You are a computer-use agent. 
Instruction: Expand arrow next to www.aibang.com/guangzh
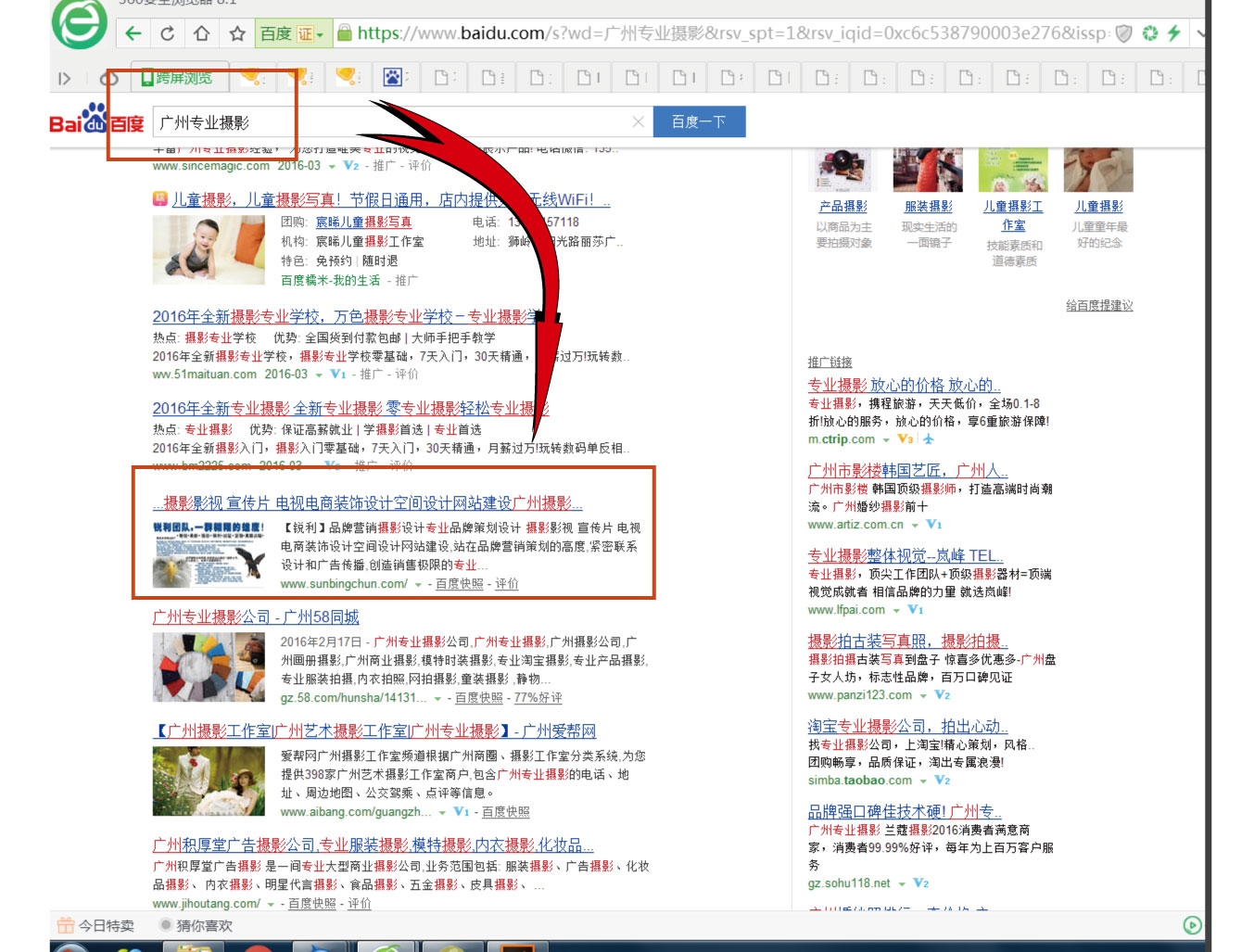[x=442, y=813]
